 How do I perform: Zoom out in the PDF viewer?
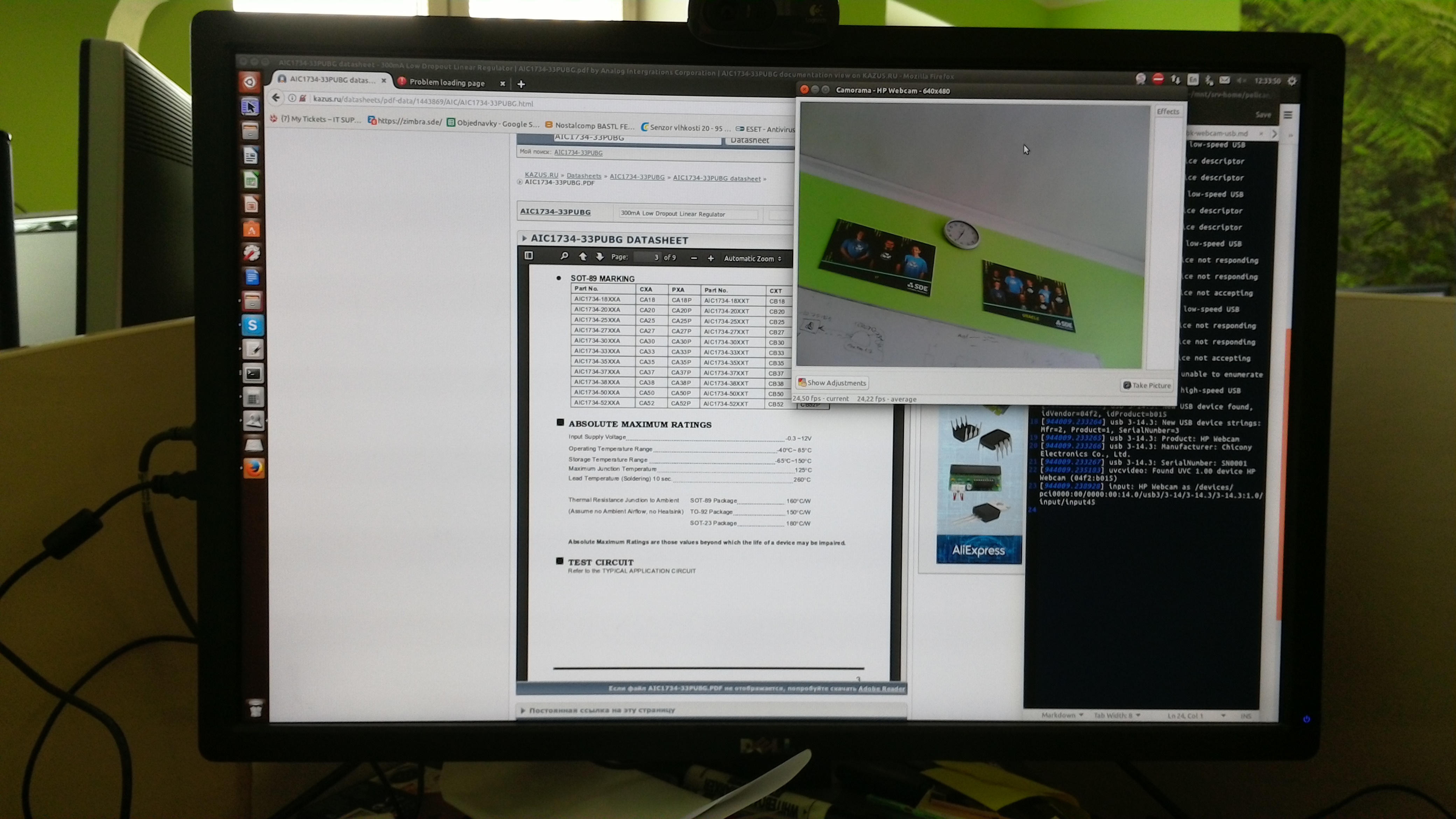[x=693, y=258]
